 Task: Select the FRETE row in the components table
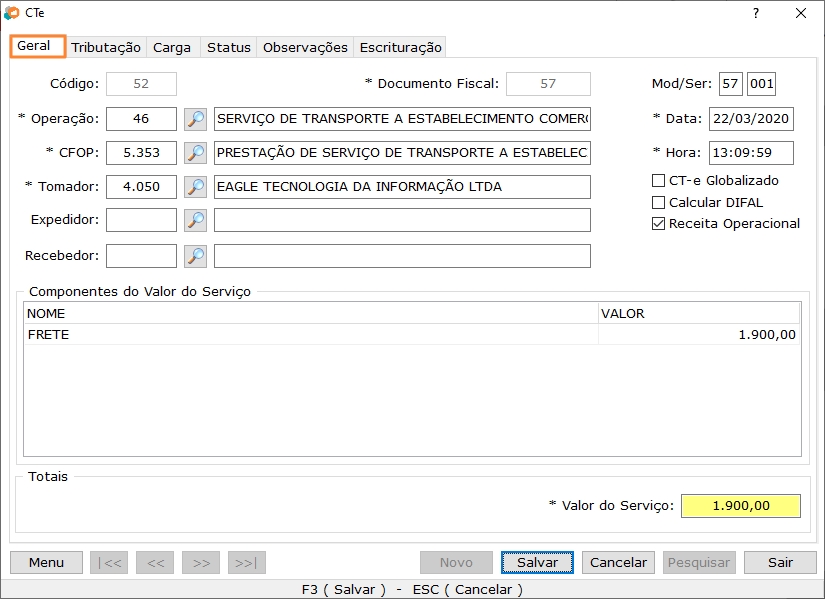[300, 335]
